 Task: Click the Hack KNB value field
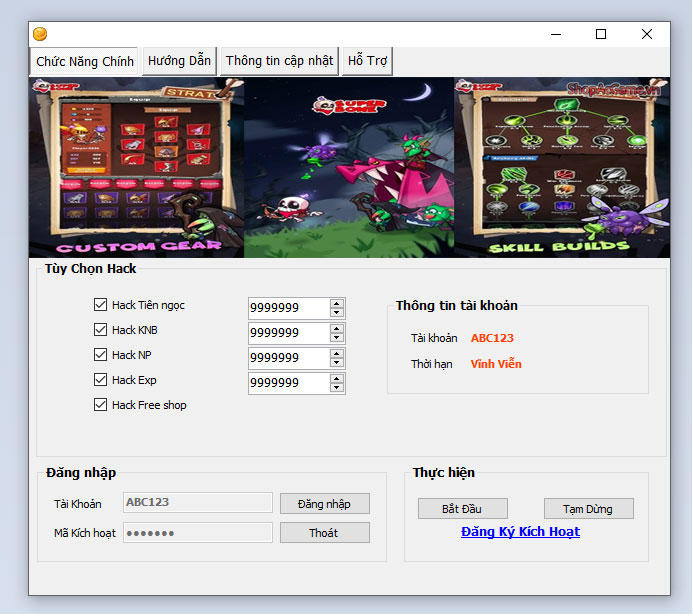coord(289,333)
